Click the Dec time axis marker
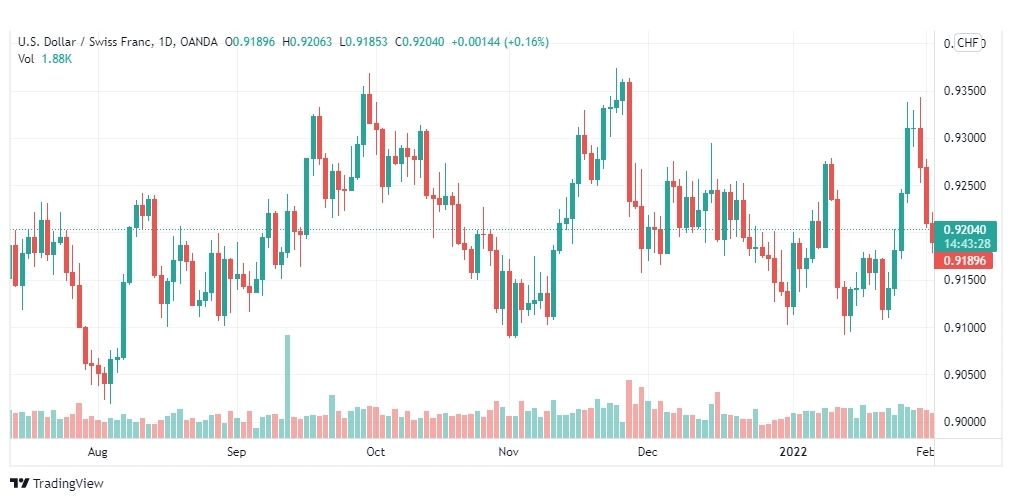Image resolution: width=1012 pixels, height=501 pixels. pyautogui.click(x=647, y=452)
